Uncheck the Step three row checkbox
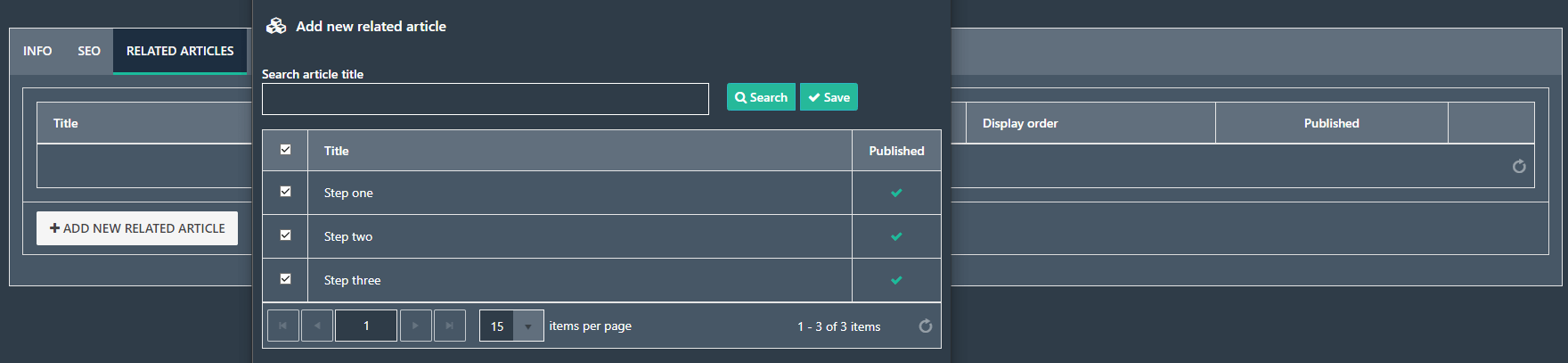Screen dimensions: 1568x363 point(285,278)
